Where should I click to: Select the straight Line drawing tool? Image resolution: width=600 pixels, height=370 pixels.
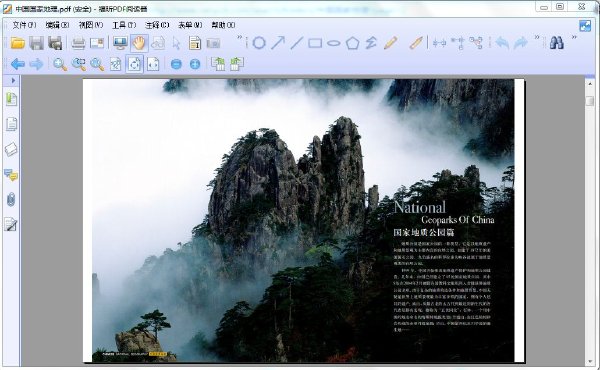(x=296, y=42)
